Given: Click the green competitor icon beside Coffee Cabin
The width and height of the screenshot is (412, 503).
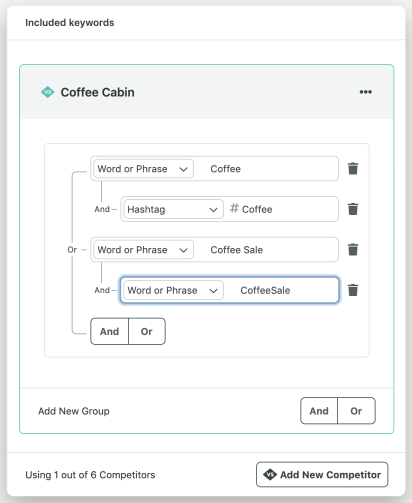Looking at the screenshot, I should [x=48, y=92].
